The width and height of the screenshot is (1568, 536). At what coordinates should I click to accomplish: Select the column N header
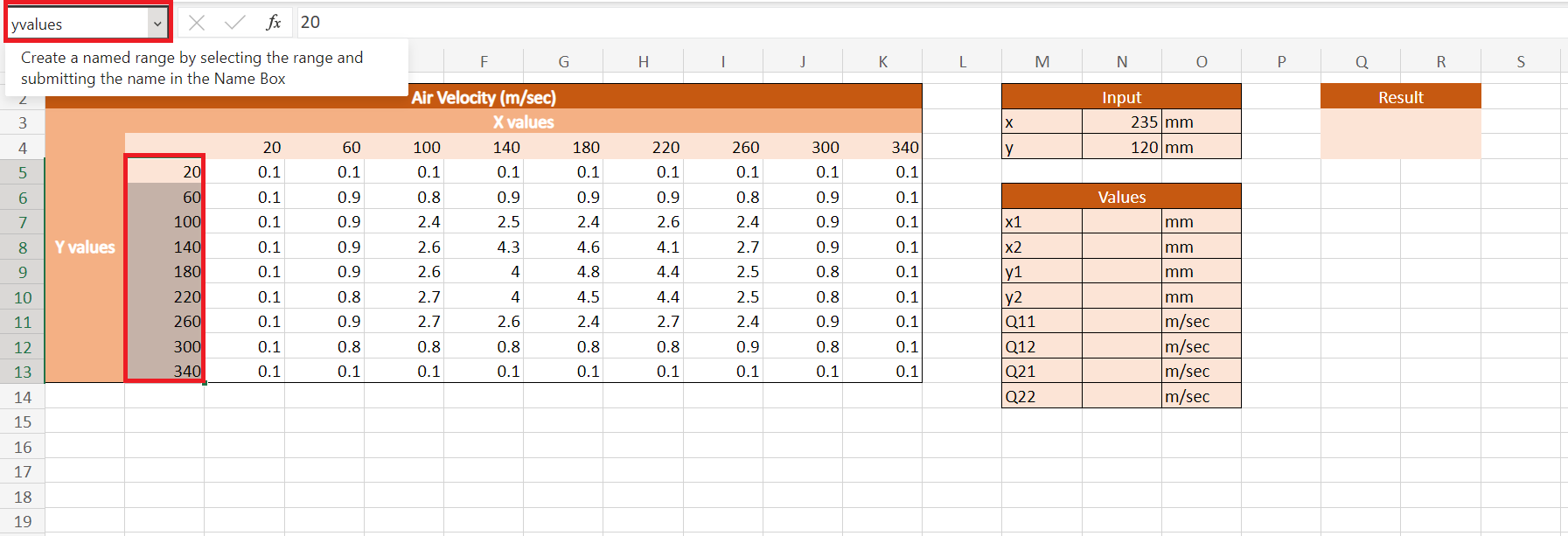point(1121,61)
